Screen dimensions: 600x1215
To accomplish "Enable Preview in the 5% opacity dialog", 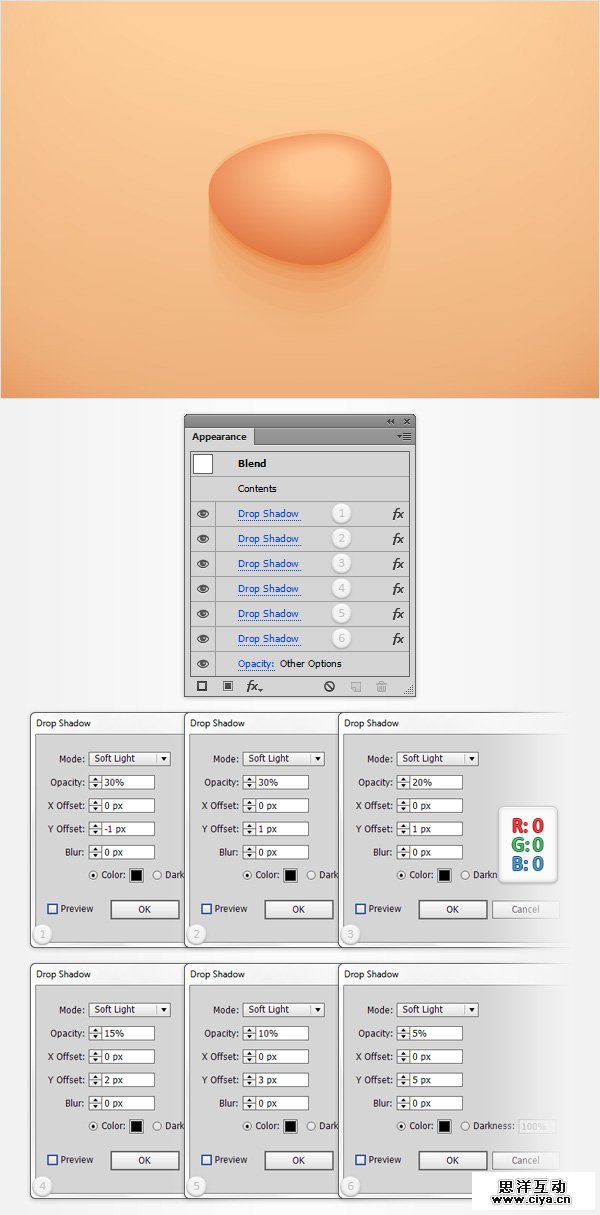I will (x=361, y=1160).
